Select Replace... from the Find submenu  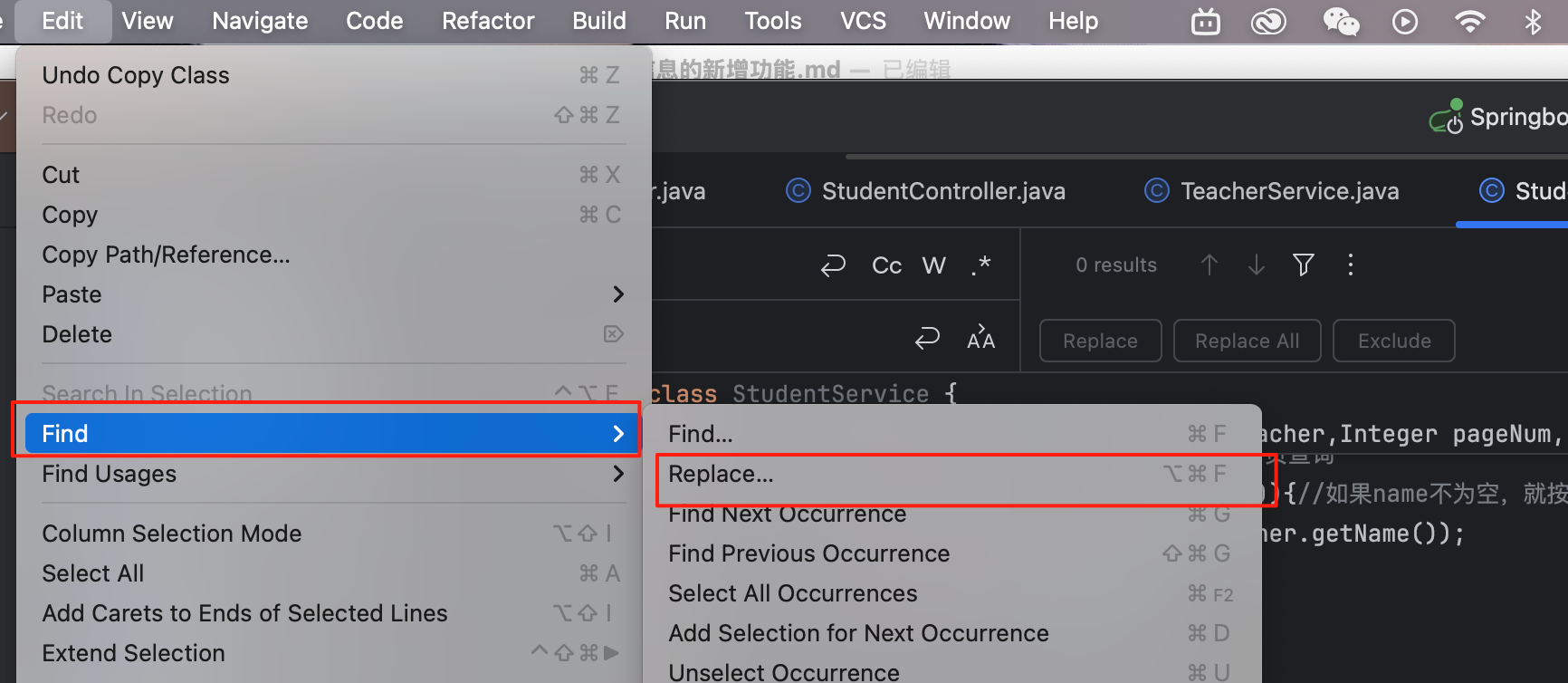click(721, 474)
